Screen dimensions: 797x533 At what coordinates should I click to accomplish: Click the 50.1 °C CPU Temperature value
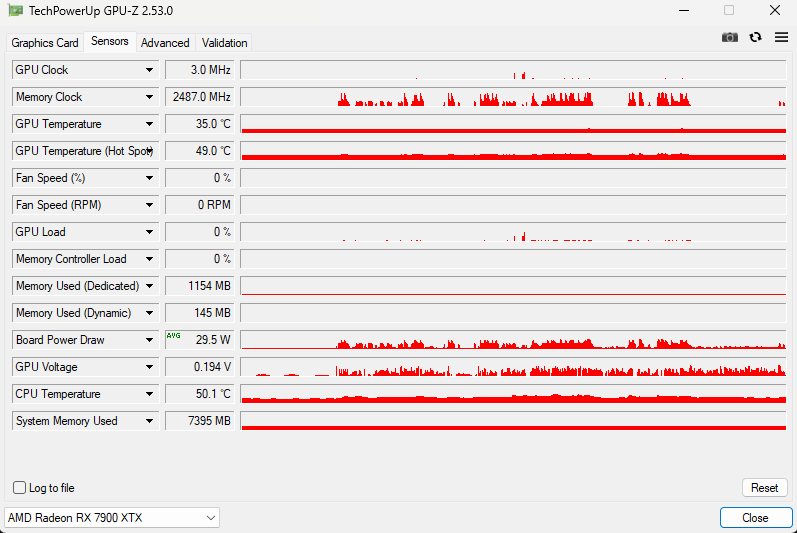(200, 394)
